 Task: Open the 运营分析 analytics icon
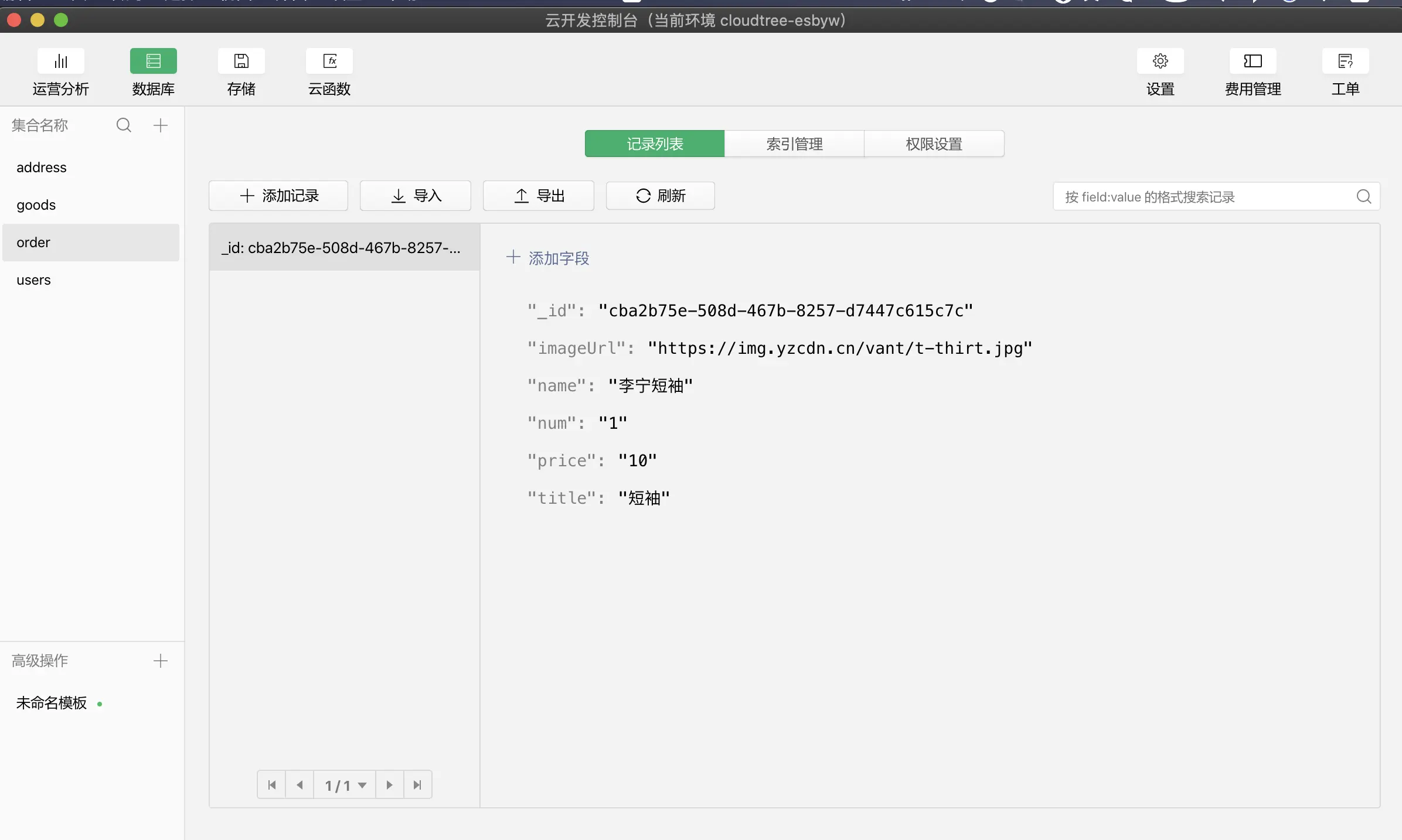point(60,61)
